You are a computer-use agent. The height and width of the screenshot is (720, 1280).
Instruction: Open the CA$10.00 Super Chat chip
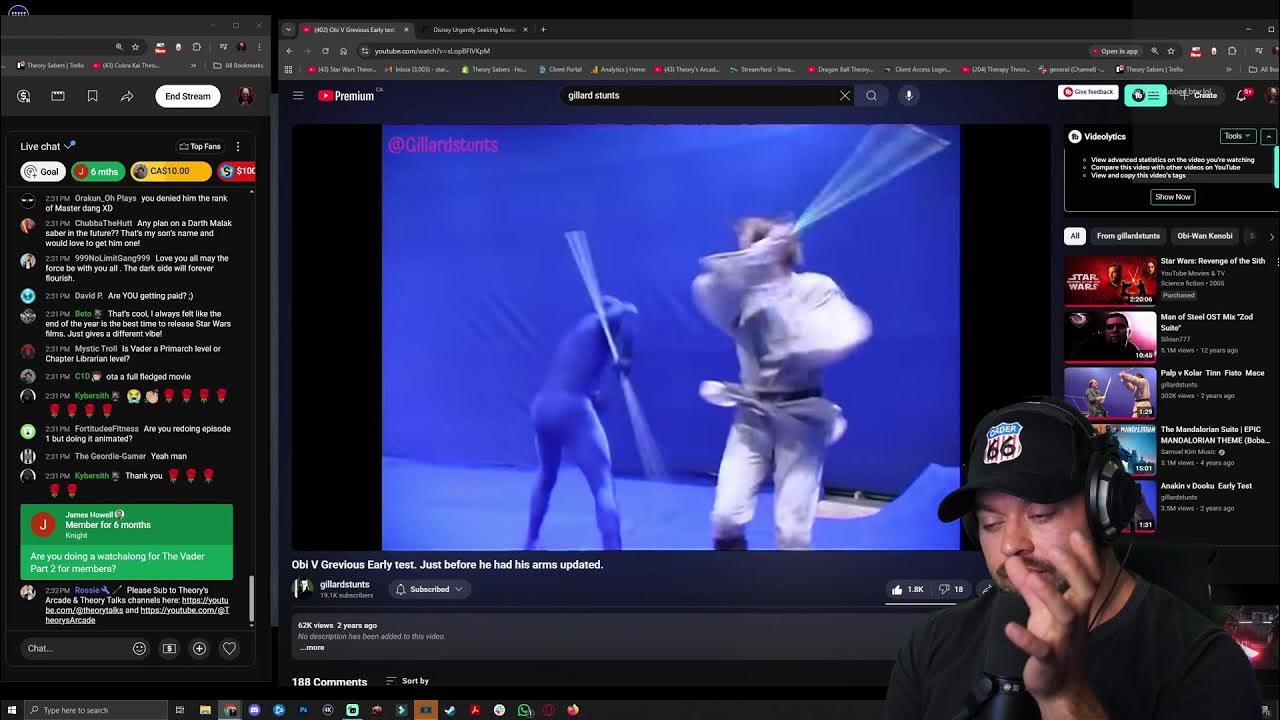[x=171, y=171]
